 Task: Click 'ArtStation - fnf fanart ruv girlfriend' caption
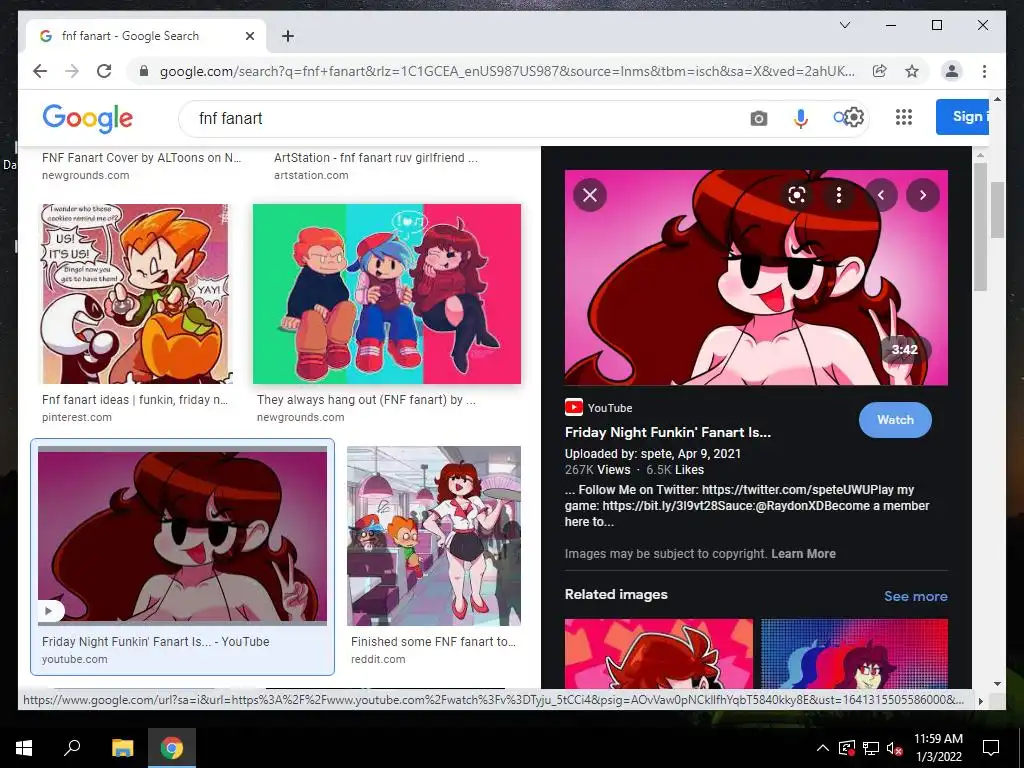pyautogui.click(x=376, y=157)
